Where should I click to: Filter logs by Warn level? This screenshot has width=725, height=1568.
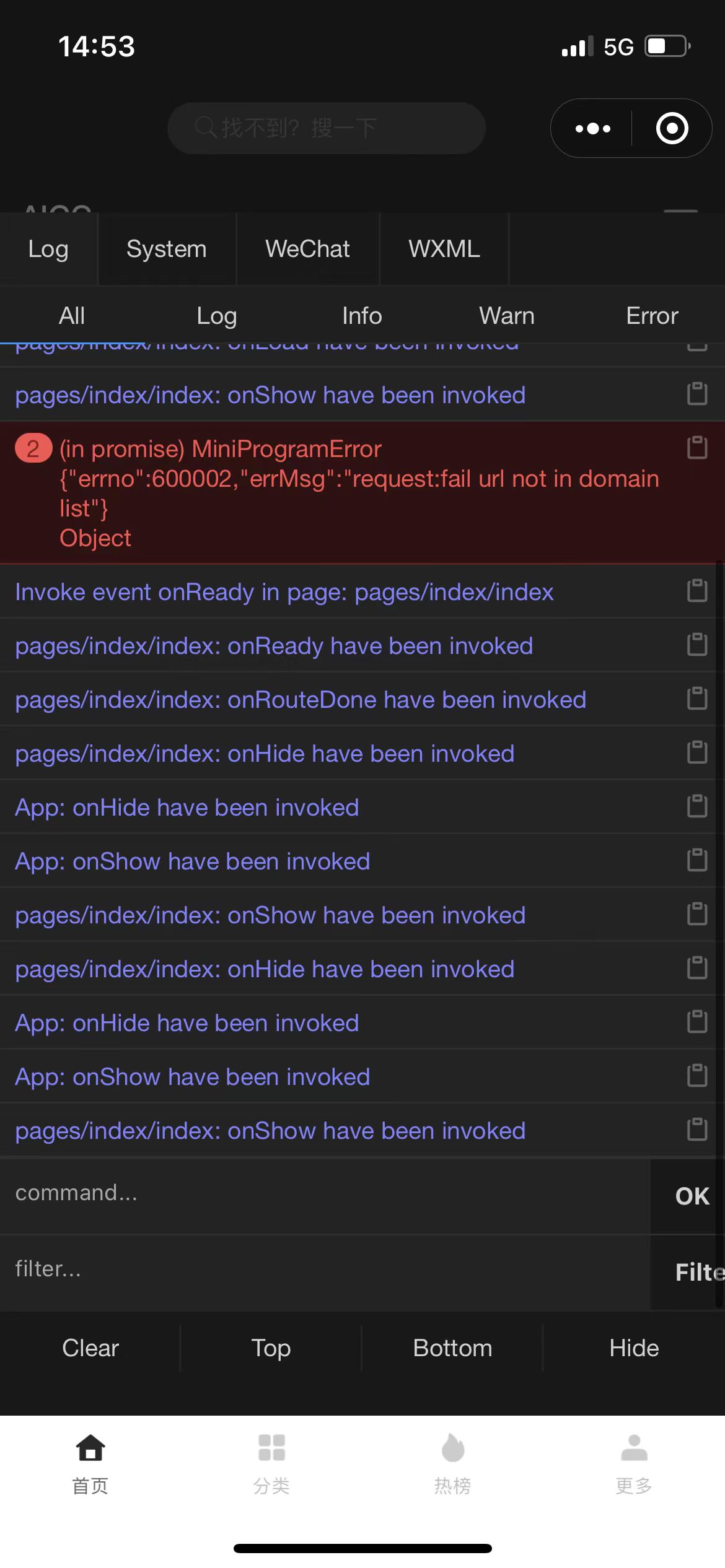pos(507,316)
